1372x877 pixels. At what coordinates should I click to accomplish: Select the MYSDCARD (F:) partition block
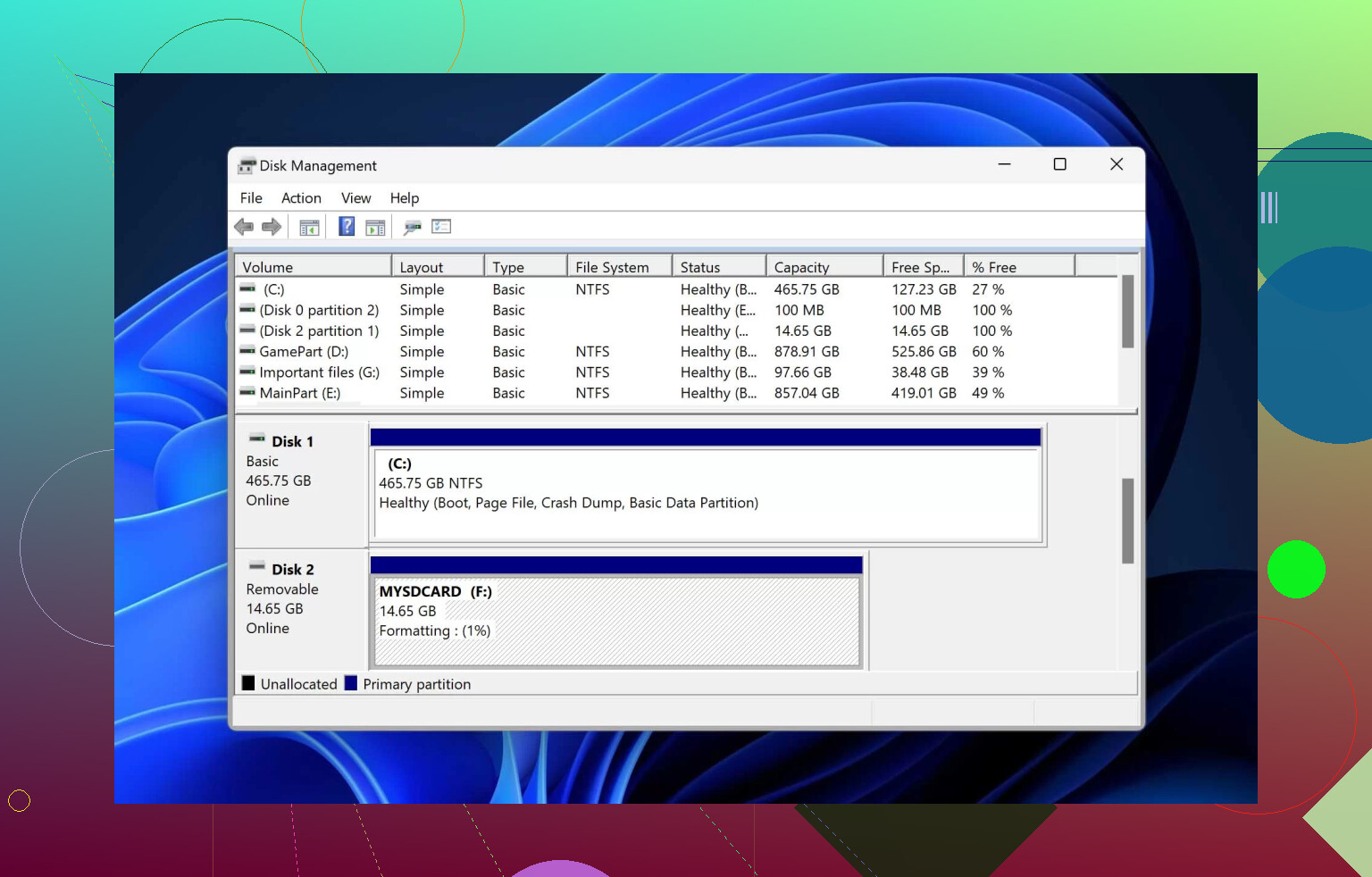(616, 621)
